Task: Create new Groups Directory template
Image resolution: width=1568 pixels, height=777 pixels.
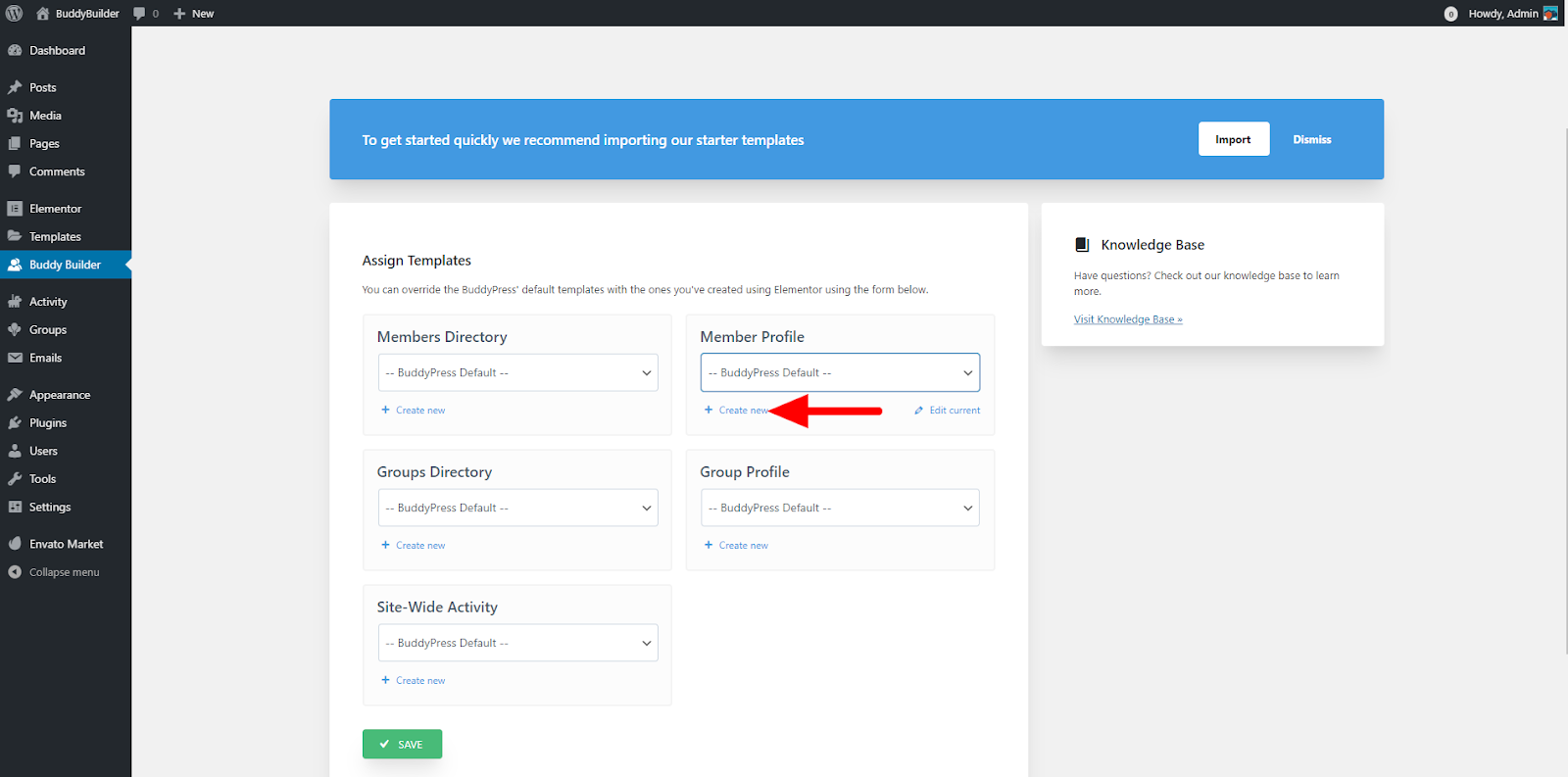Action: (x=414, y=546)
